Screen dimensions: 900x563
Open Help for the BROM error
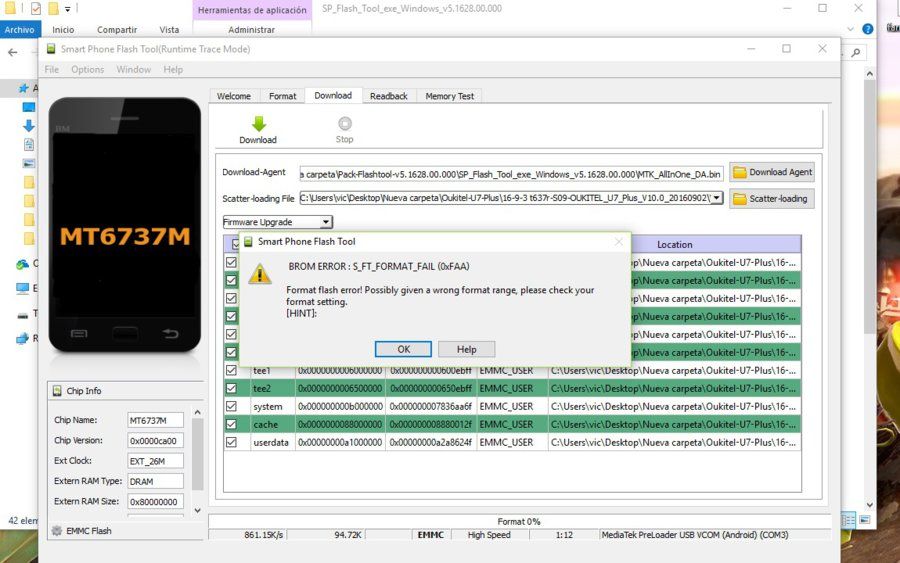coord(466,349)
